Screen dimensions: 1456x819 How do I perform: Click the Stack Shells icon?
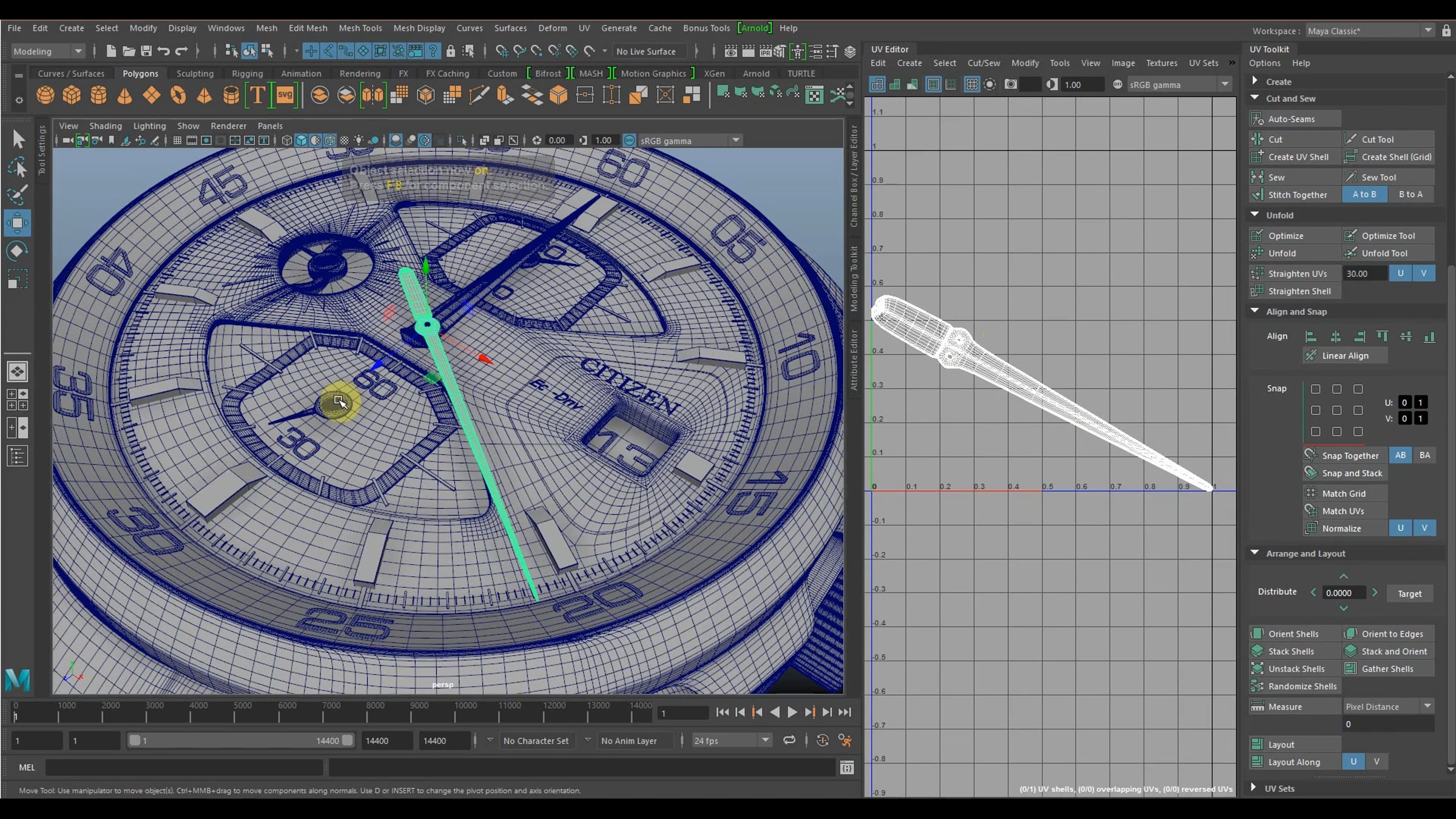click(1257, 651)
